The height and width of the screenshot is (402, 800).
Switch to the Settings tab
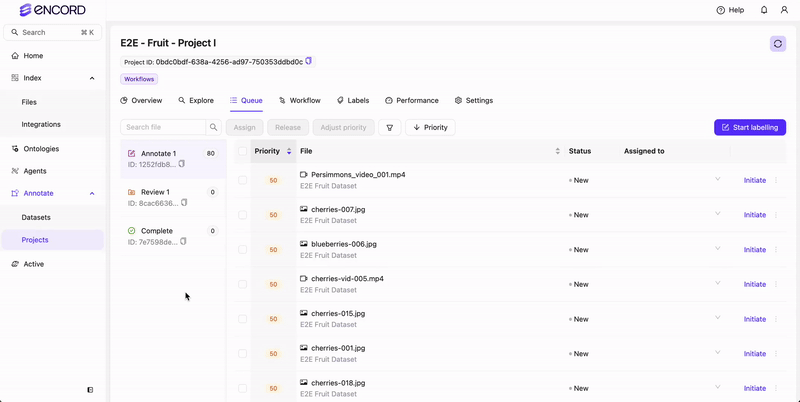pyautogui.click(x=473, y=100)
